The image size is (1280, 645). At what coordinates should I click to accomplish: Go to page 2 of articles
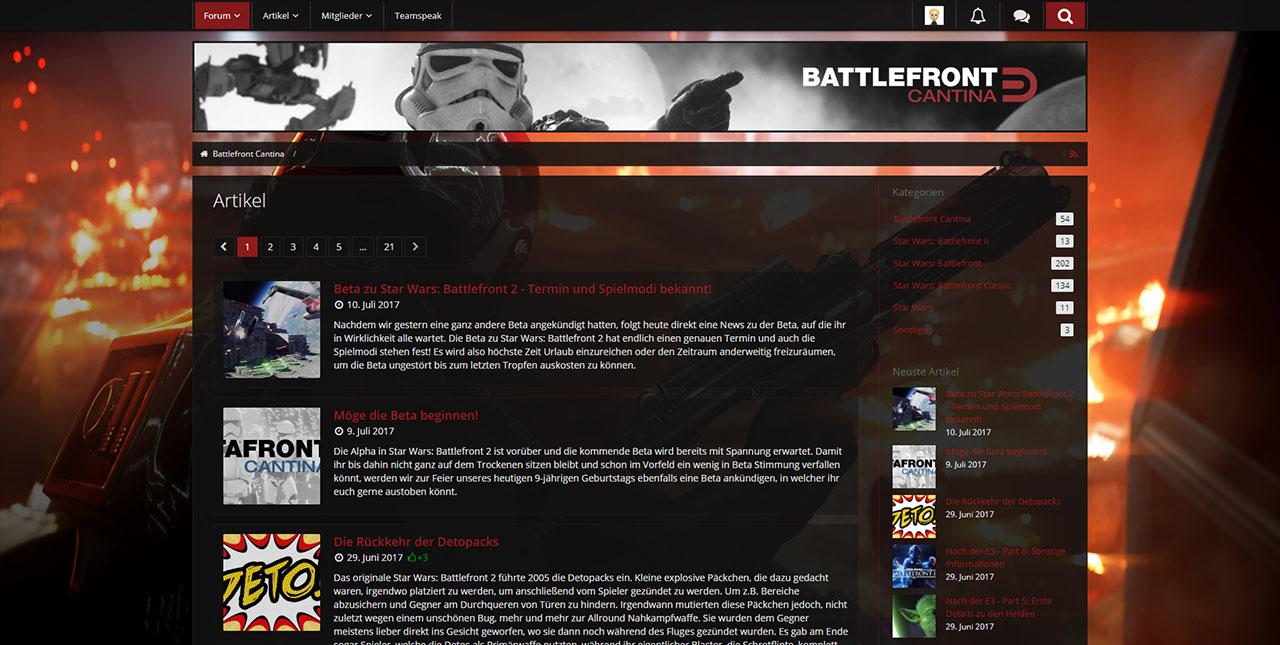[270, 247]
